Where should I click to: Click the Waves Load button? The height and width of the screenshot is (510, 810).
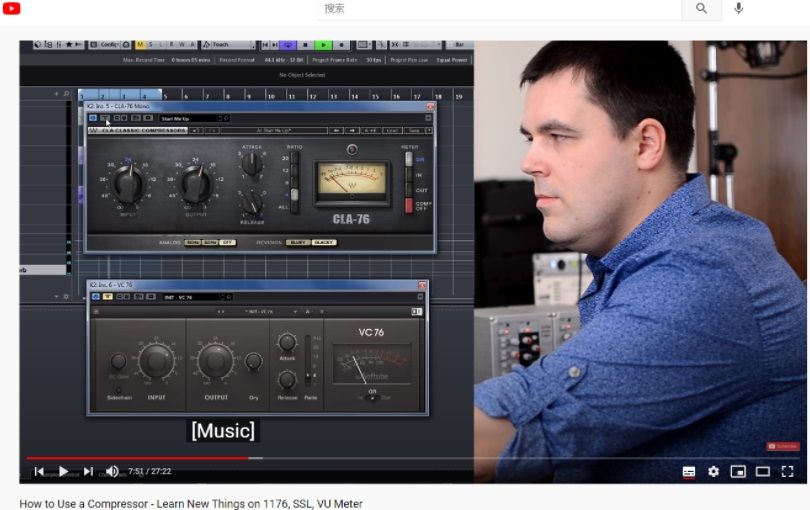392,131
